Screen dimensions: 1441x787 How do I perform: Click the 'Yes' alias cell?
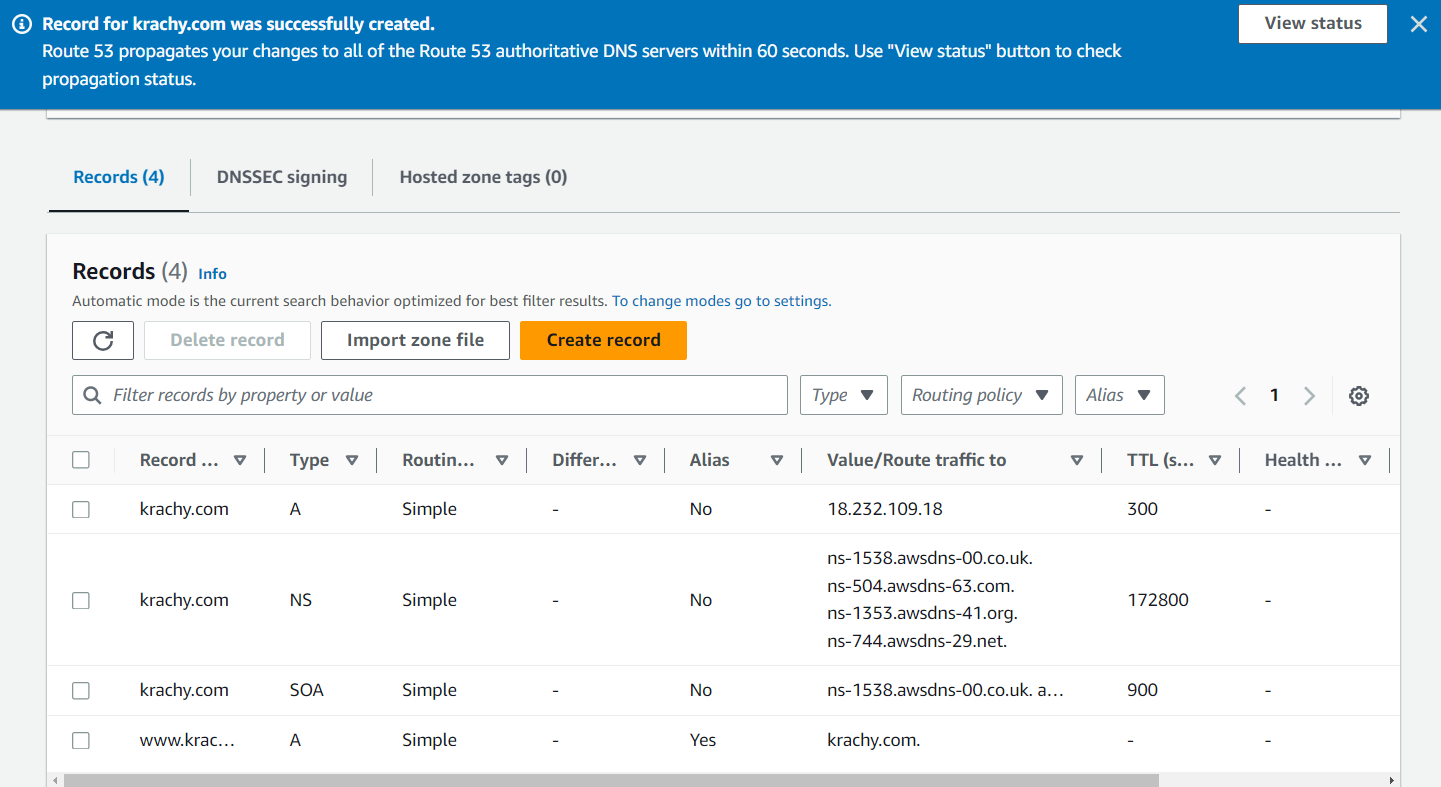pos(703,740)
